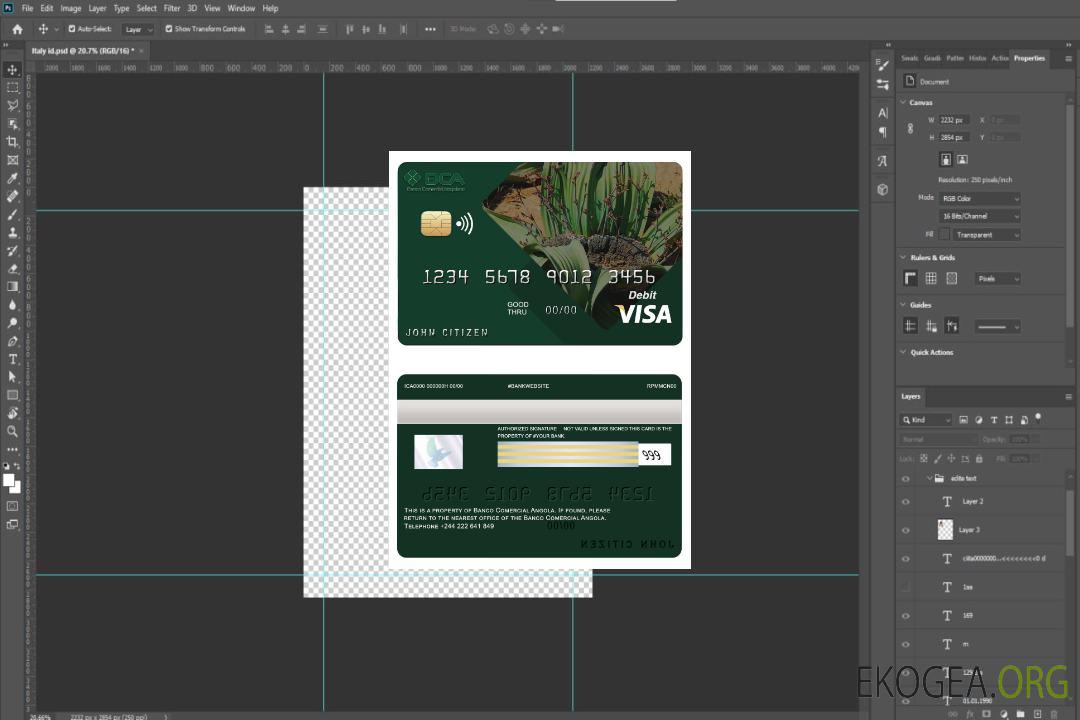Select the Eraser tool
The image size is (1080, 720).
click(x=12, y=269)
